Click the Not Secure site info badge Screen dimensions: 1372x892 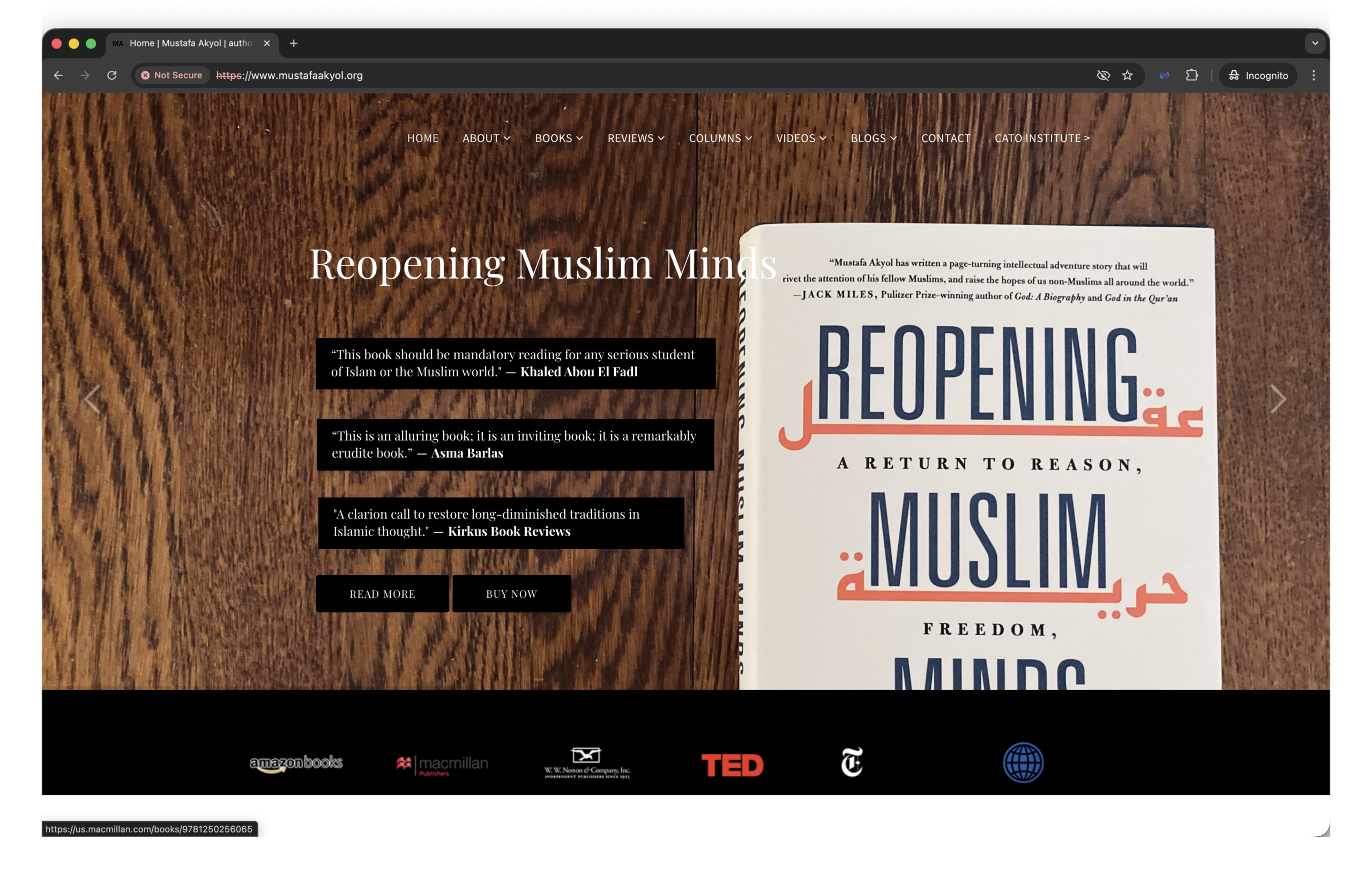(172, 76)
